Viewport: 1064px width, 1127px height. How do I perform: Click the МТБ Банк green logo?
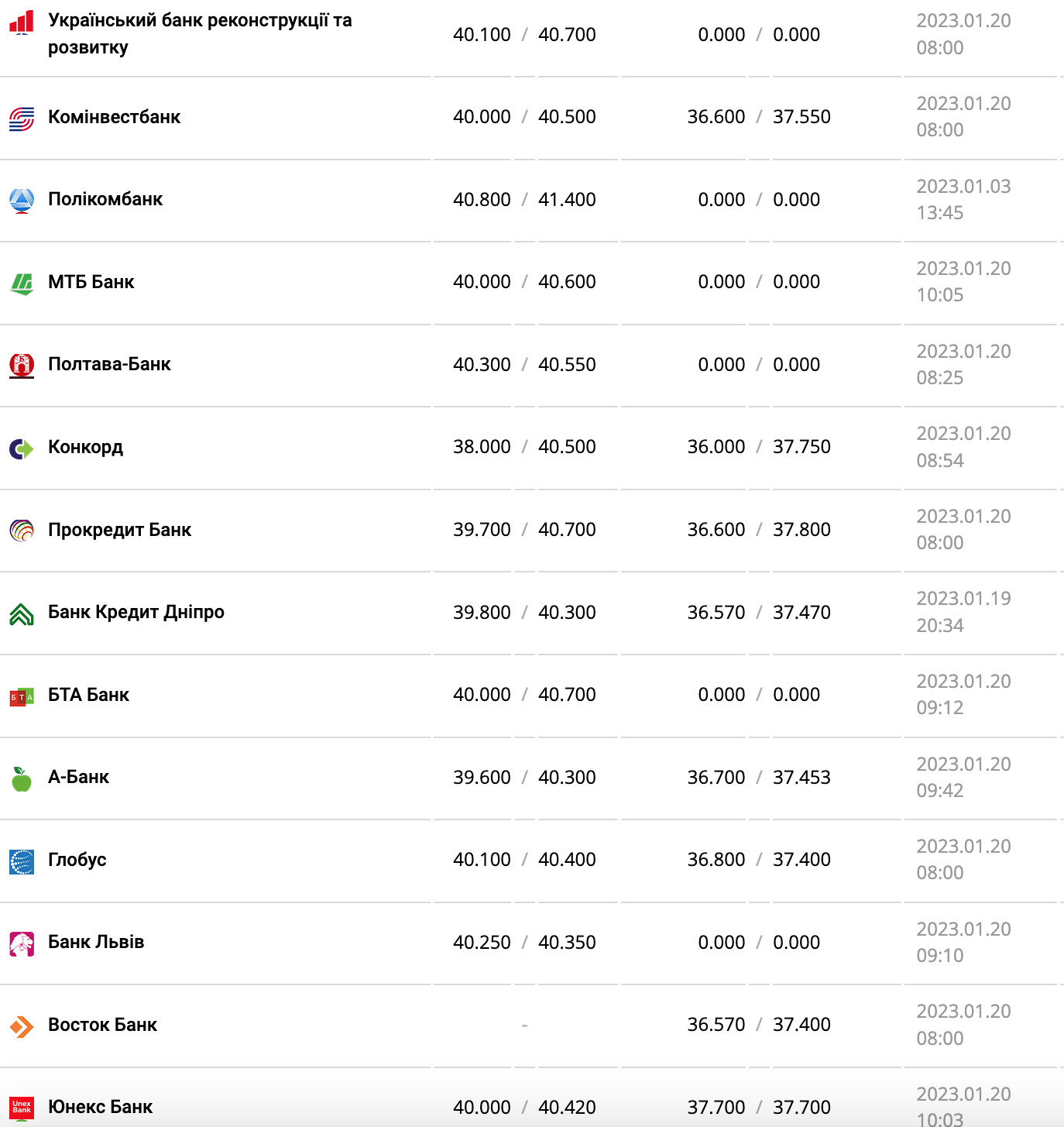[22, 283]
